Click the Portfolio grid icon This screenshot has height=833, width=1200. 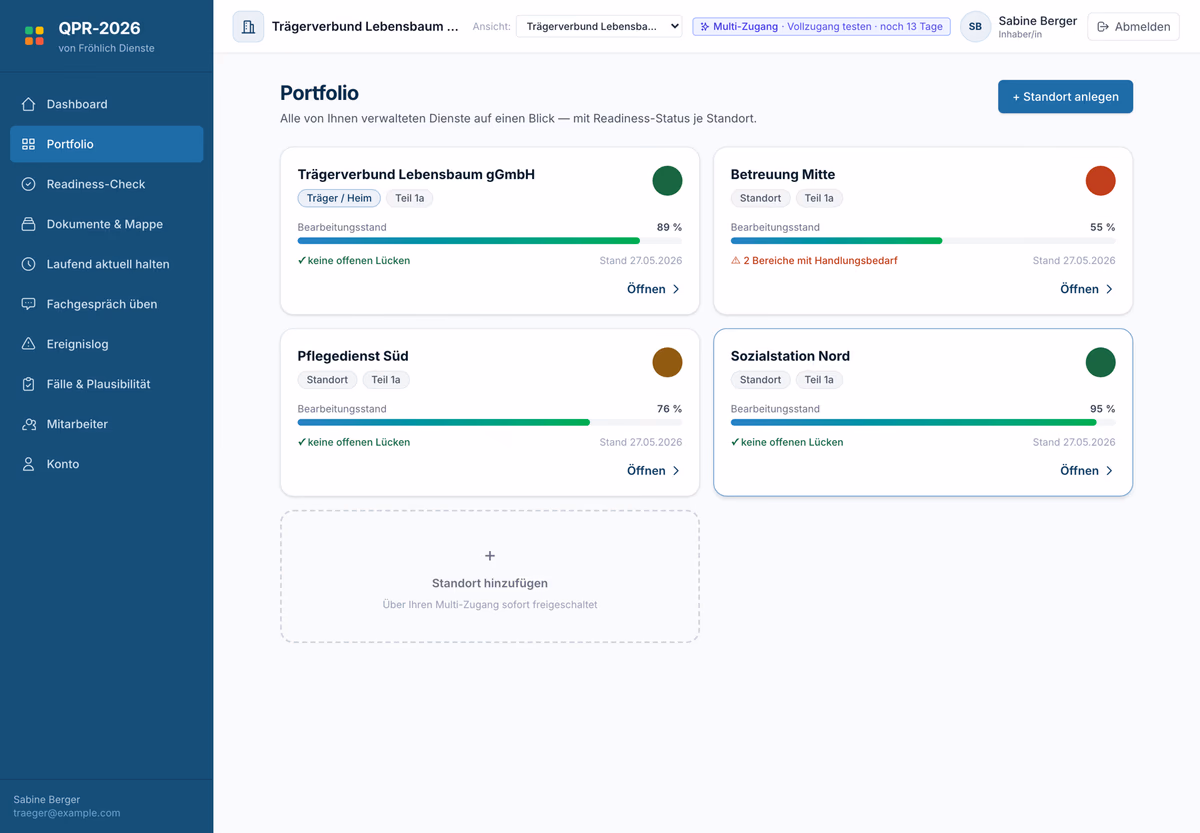click(x=28, y=144)
